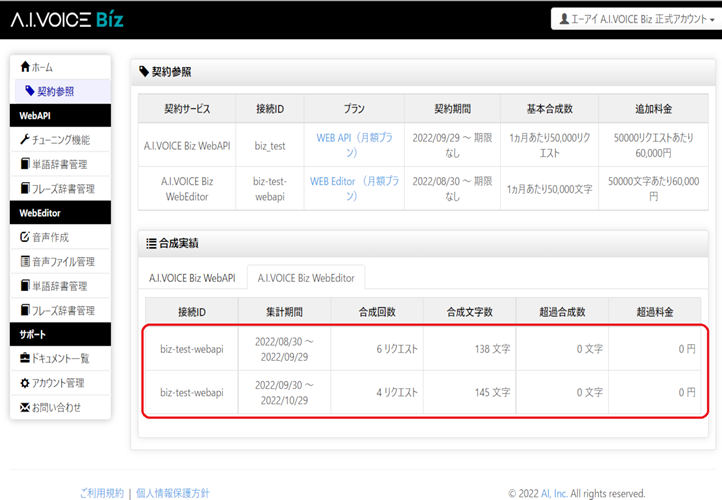Screen dimensions: 722x500
Task: Click the WebEditor section header in sidebar
Action: coord(60,213)
